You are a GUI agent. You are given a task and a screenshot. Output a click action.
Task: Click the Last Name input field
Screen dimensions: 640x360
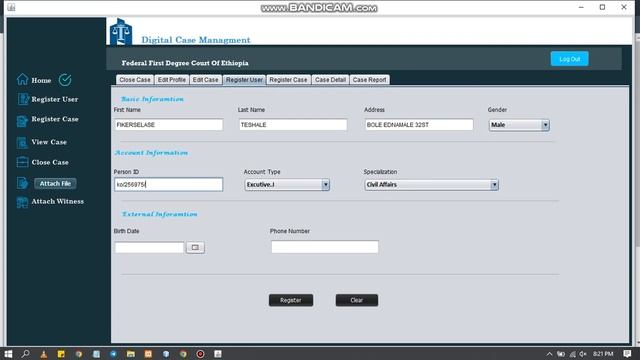[x=293, y=125]
